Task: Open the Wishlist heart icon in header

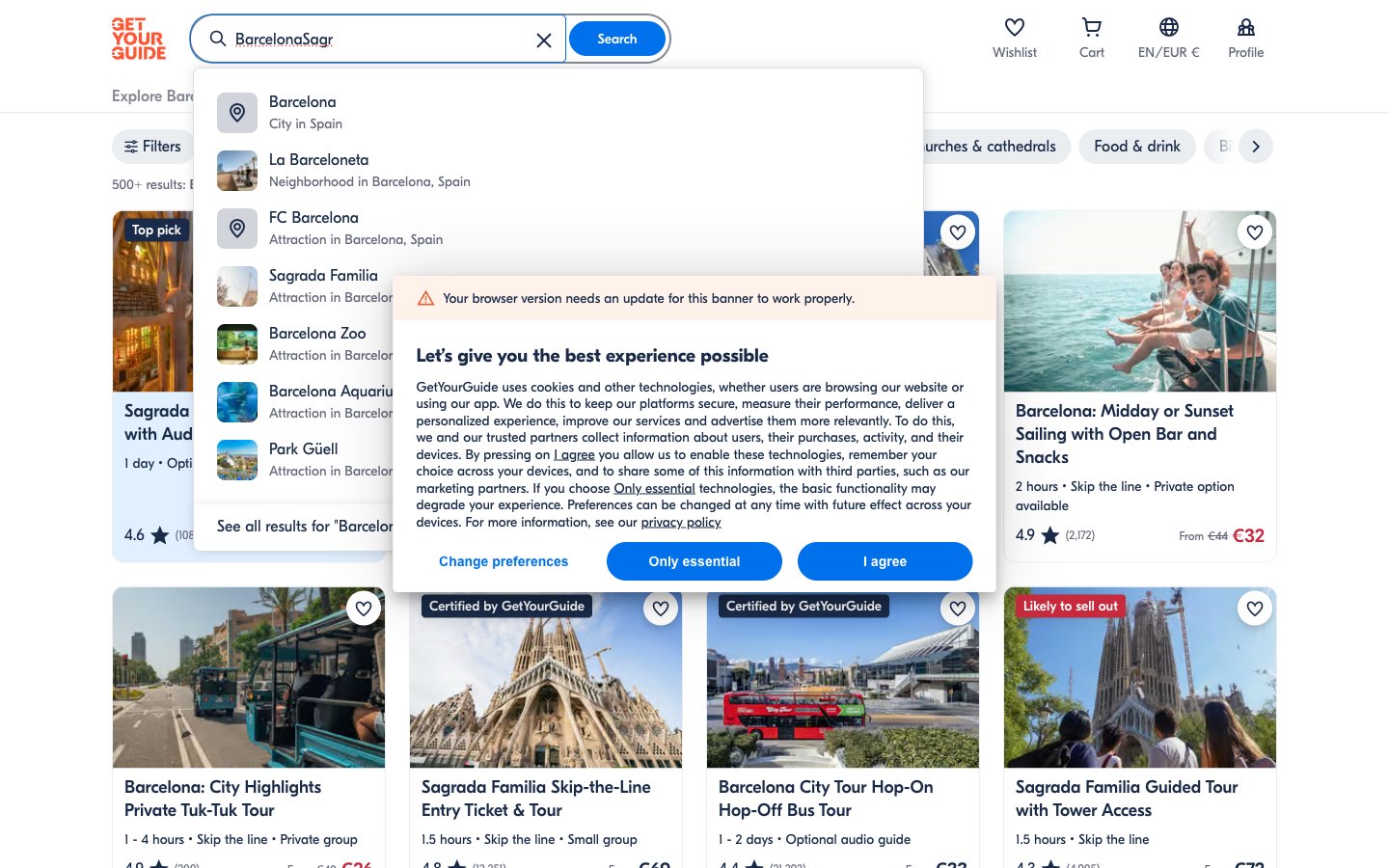Action: click(x=1014, y=28)
